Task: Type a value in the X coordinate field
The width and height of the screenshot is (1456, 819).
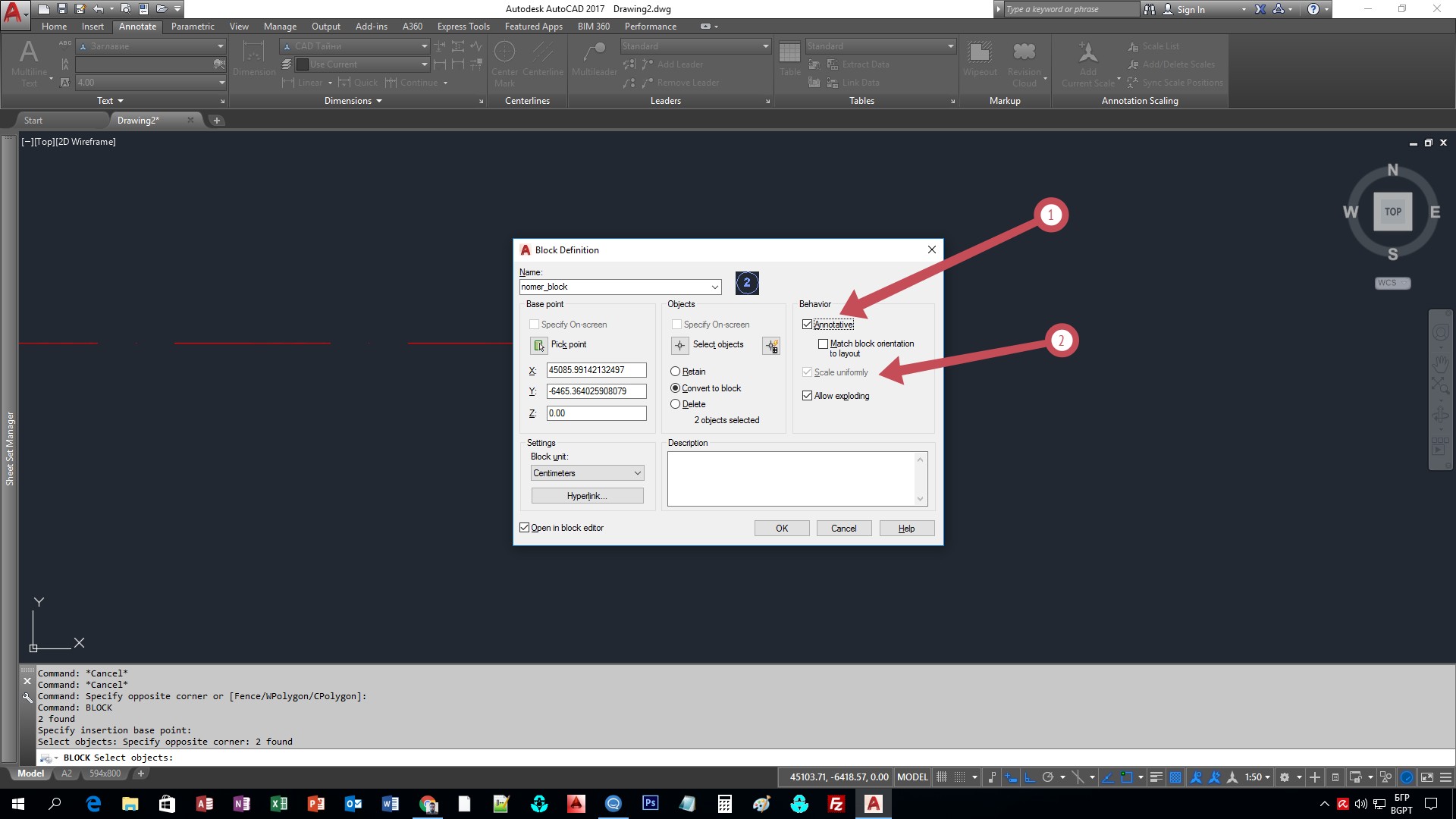Action: (x=597, y=370)
